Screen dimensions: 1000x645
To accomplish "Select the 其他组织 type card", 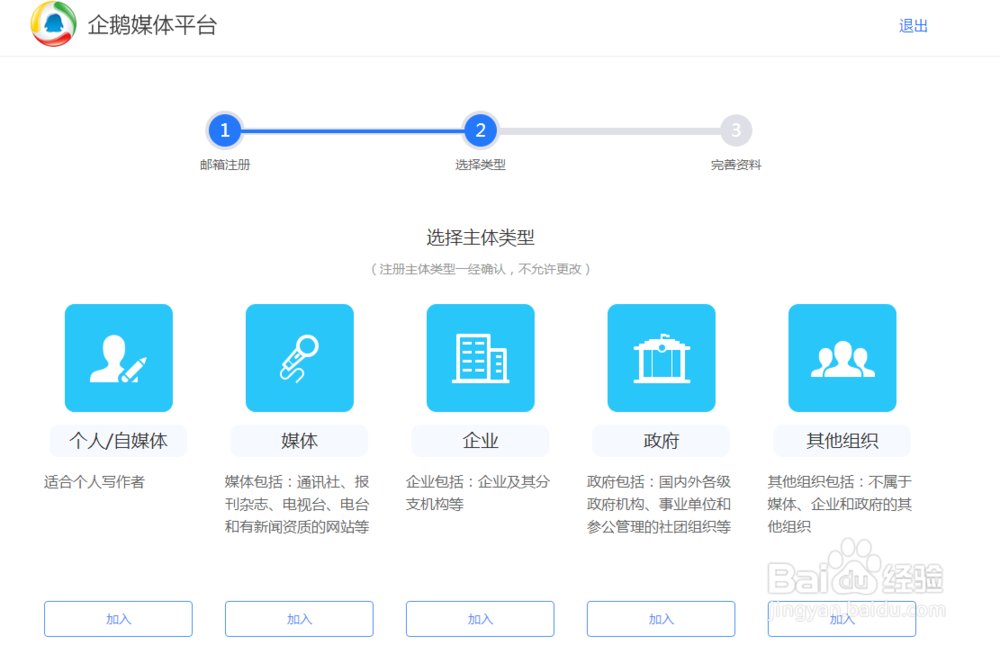I will [841, 440].
